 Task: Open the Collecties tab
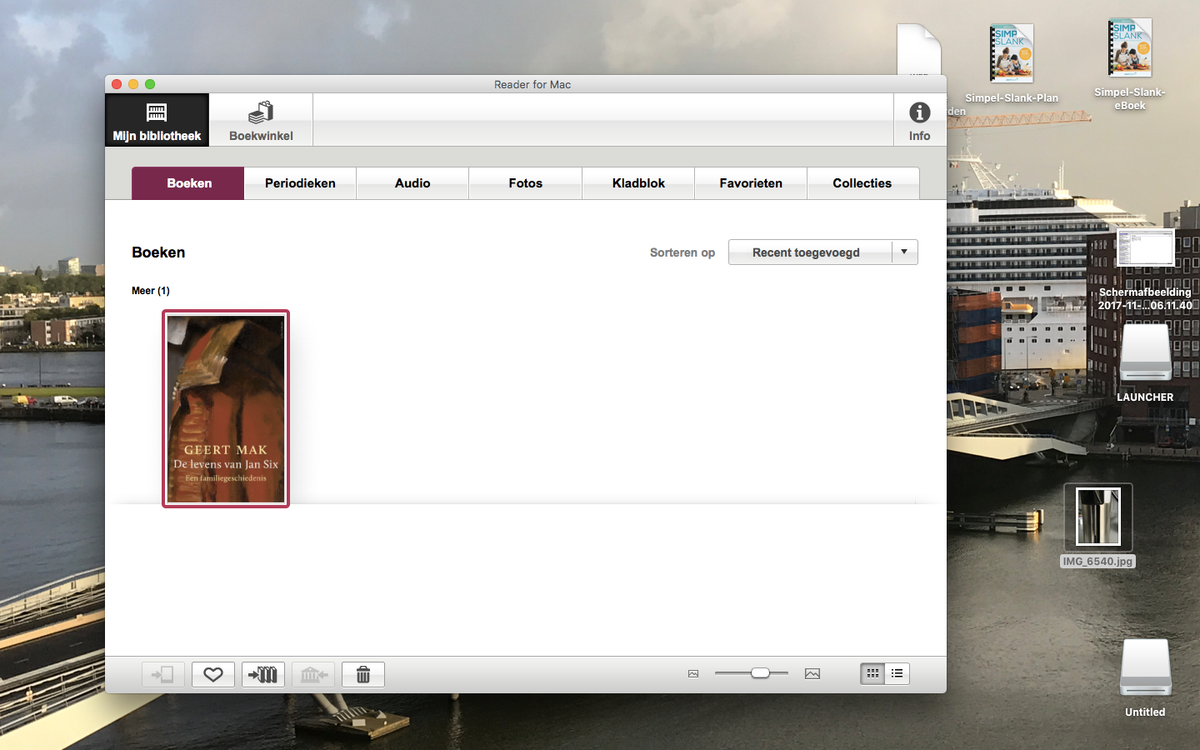pyautogui.click(x=862, y=183)
